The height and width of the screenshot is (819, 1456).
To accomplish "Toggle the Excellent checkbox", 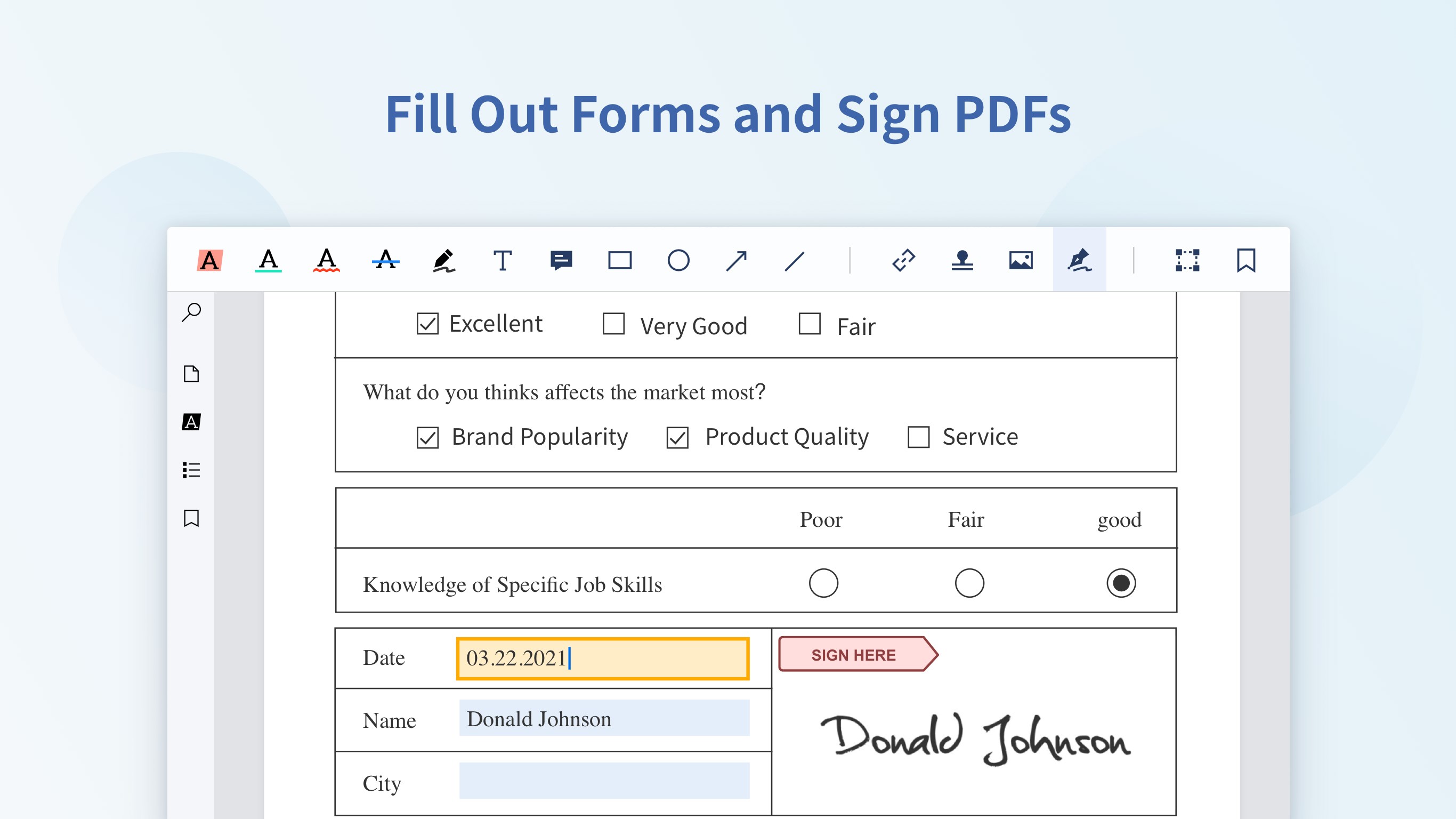I will point(425,323).
